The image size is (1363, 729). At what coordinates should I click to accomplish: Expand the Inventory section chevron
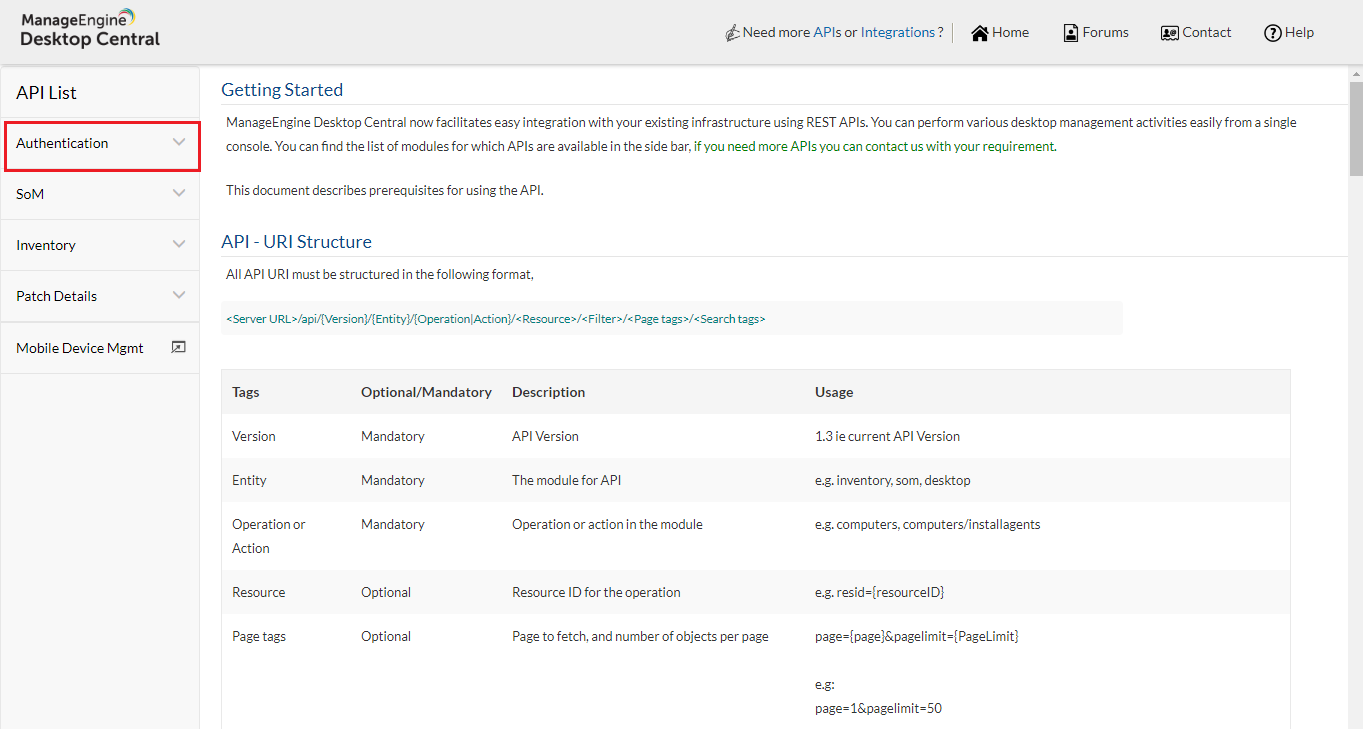(x=179, y=244)
